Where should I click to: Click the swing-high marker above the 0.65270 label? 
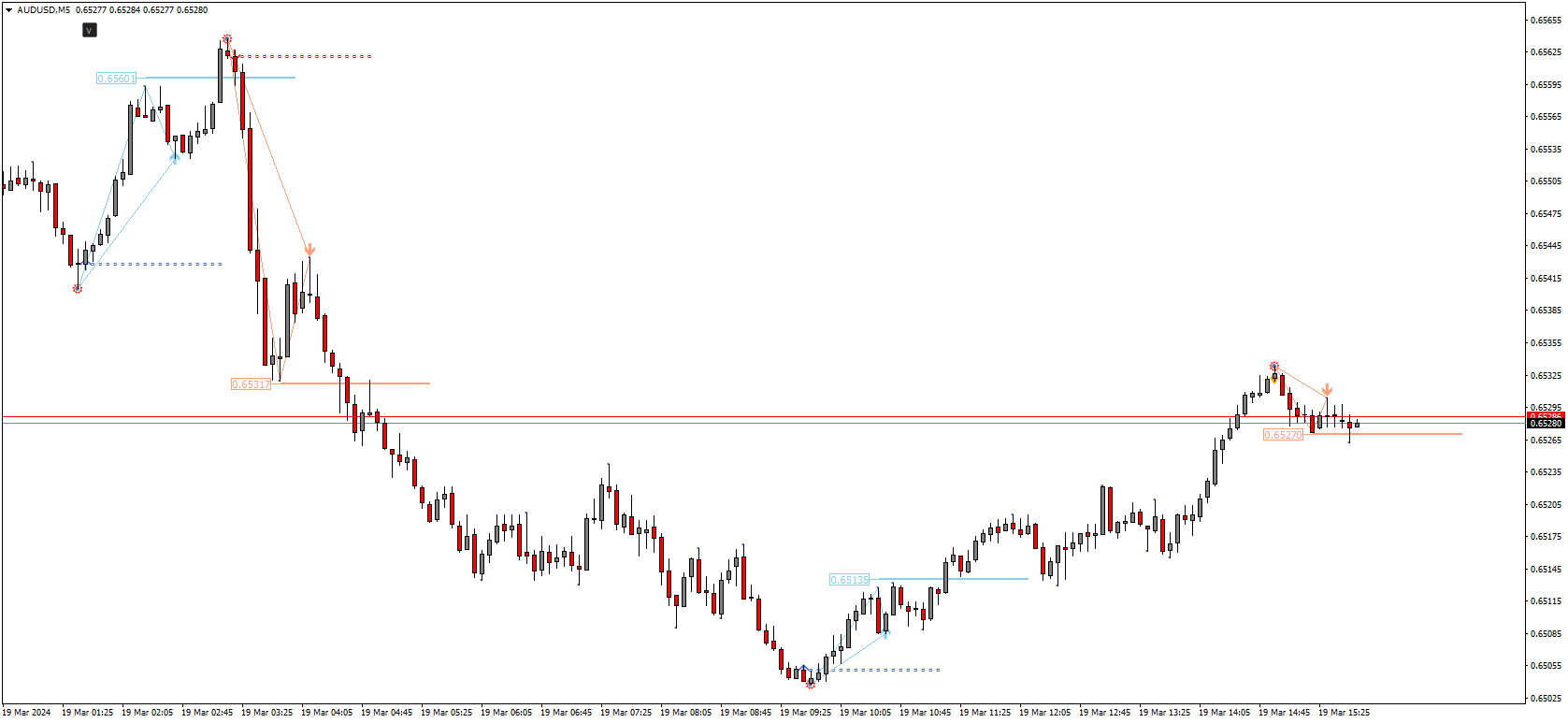(x=1274, y=367)
